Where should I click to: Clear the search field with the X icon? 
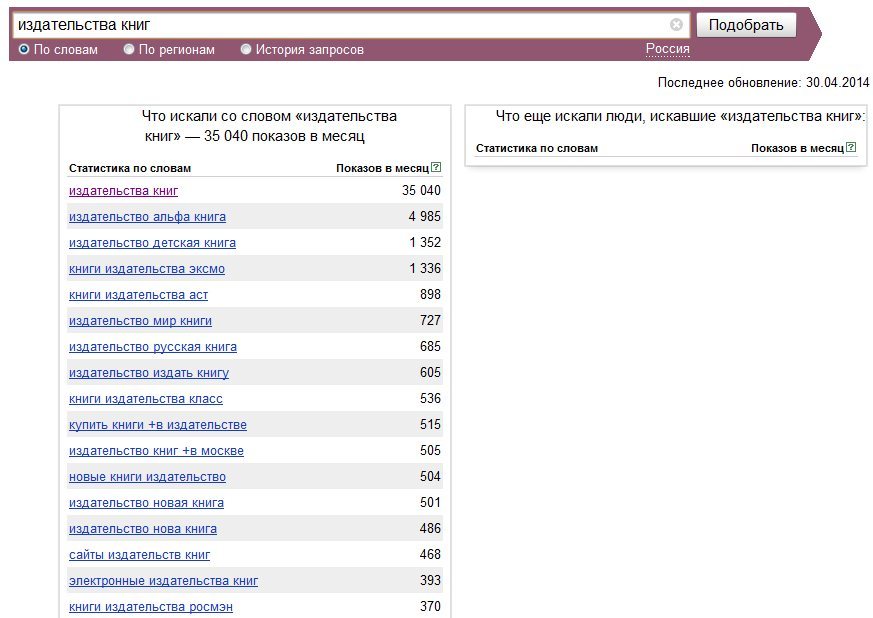pos(676,24)
